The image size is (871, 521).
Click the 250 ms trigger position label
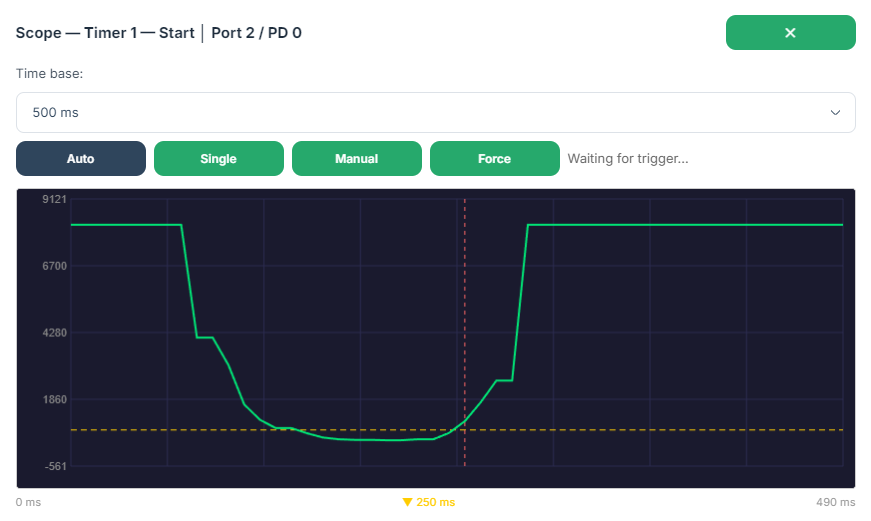pyautogui.click(x=436, y=502)
